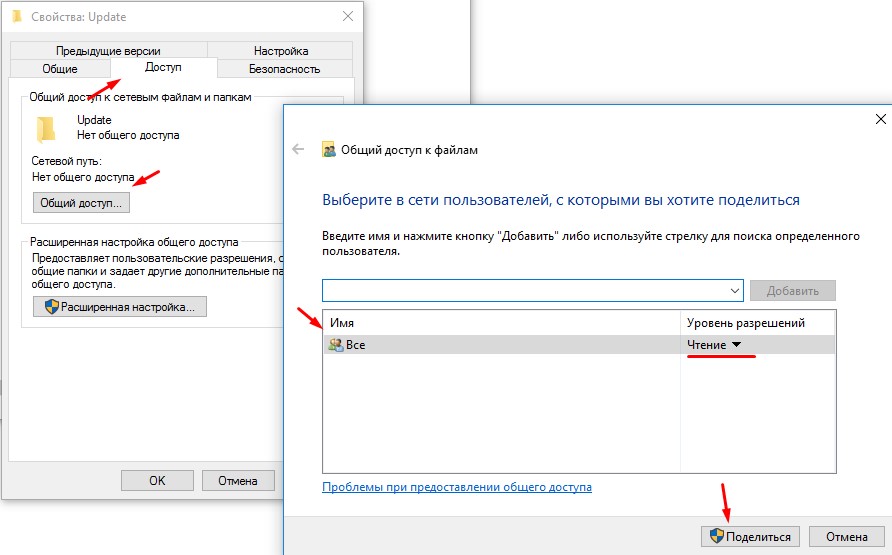892x555 pixels.
Task: Click the Общий доступ к файлам wizard icon
Action: 329,150
